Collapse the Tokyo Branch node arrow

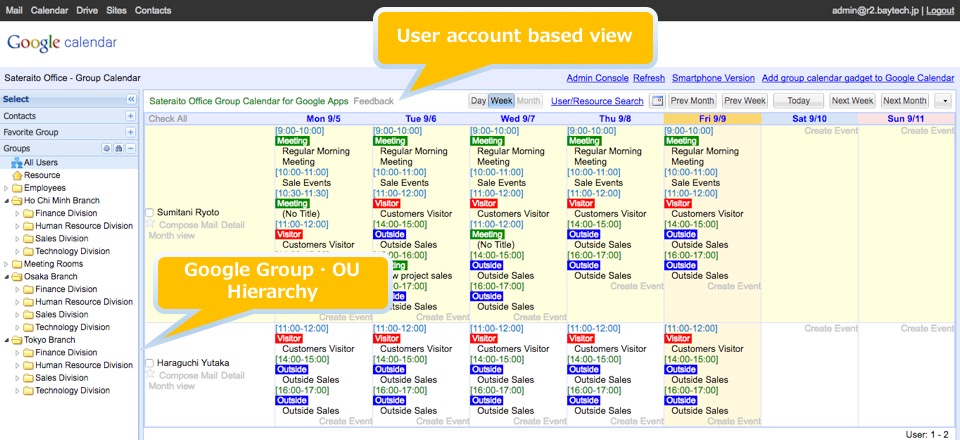click(6, 340)
